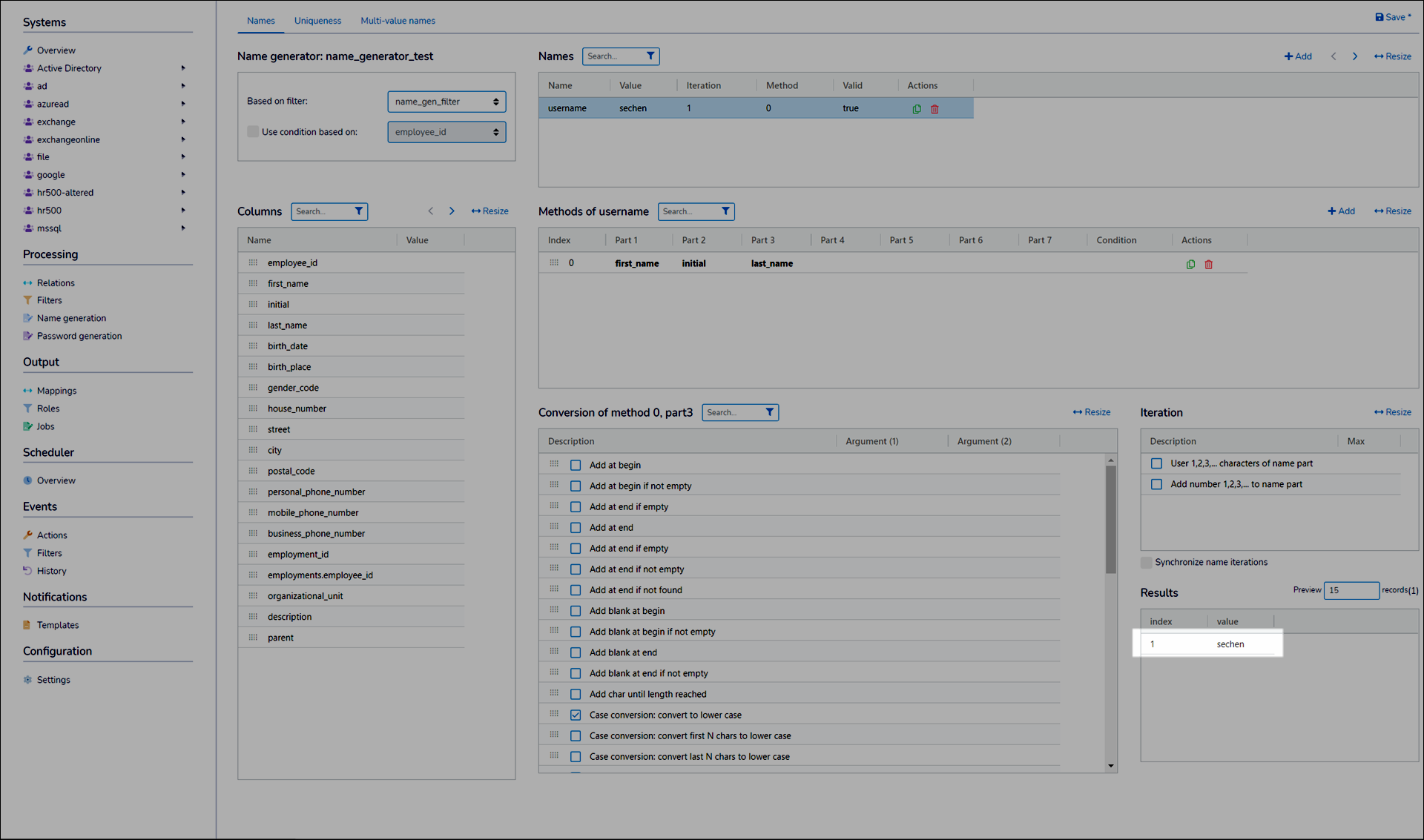Delete method 0 with trash icon
This screenshot has height=840, width=1424.
(1209, 264)
